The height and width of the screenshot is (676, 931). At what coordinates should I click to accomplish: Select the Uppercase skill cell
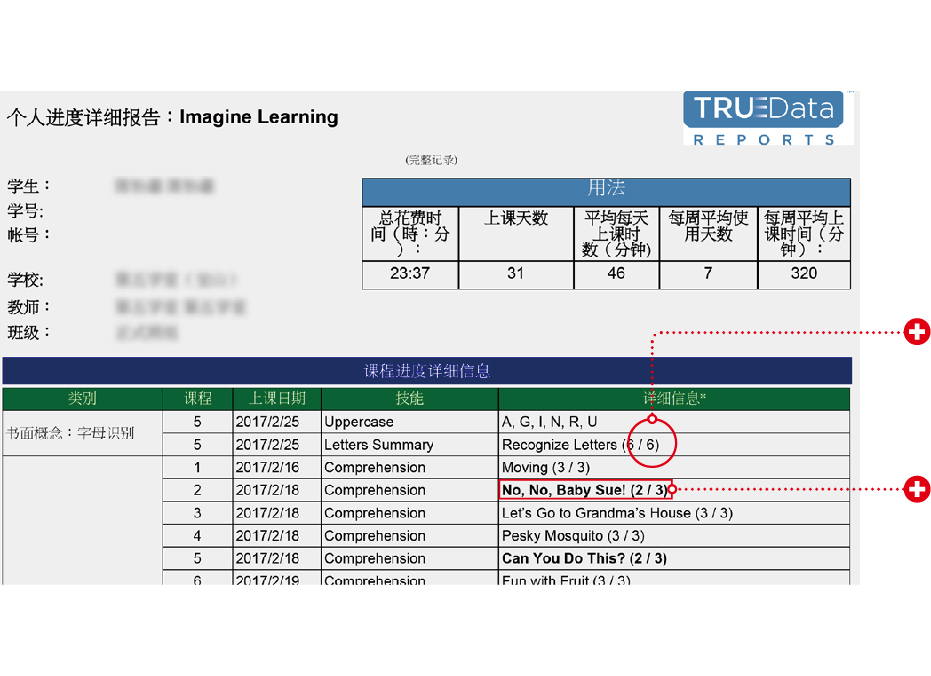pos(410,422)
